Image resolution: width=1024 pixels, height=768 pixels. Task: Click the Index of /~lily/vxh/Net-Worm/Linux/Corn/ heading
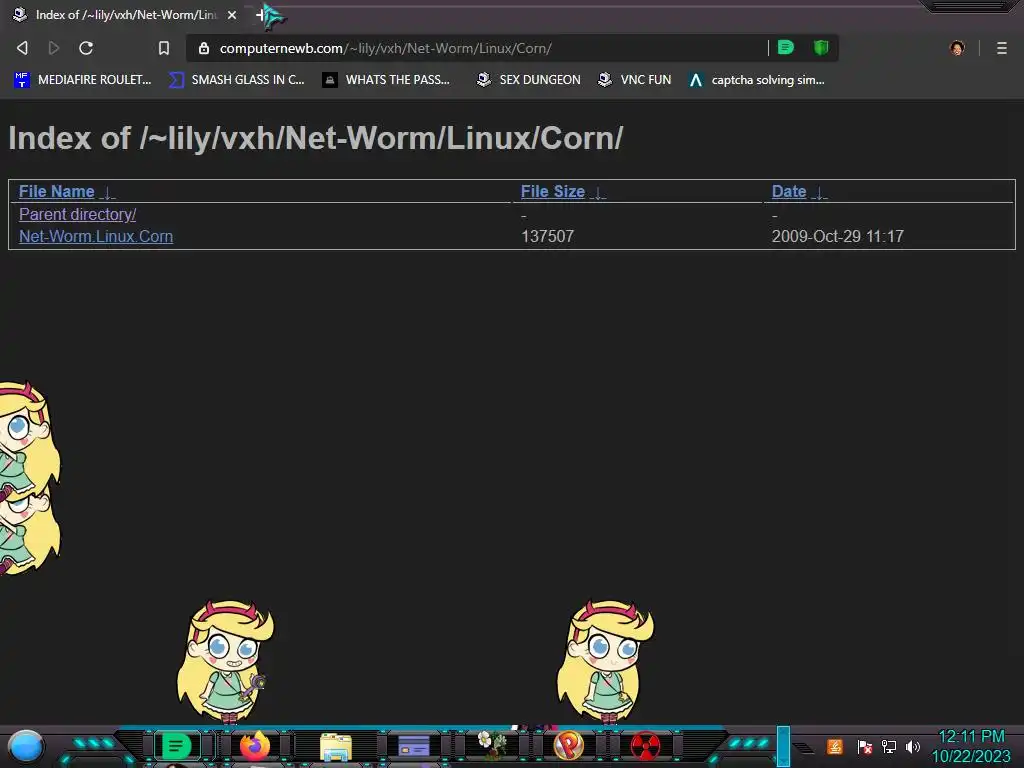(x=315, y=138)
